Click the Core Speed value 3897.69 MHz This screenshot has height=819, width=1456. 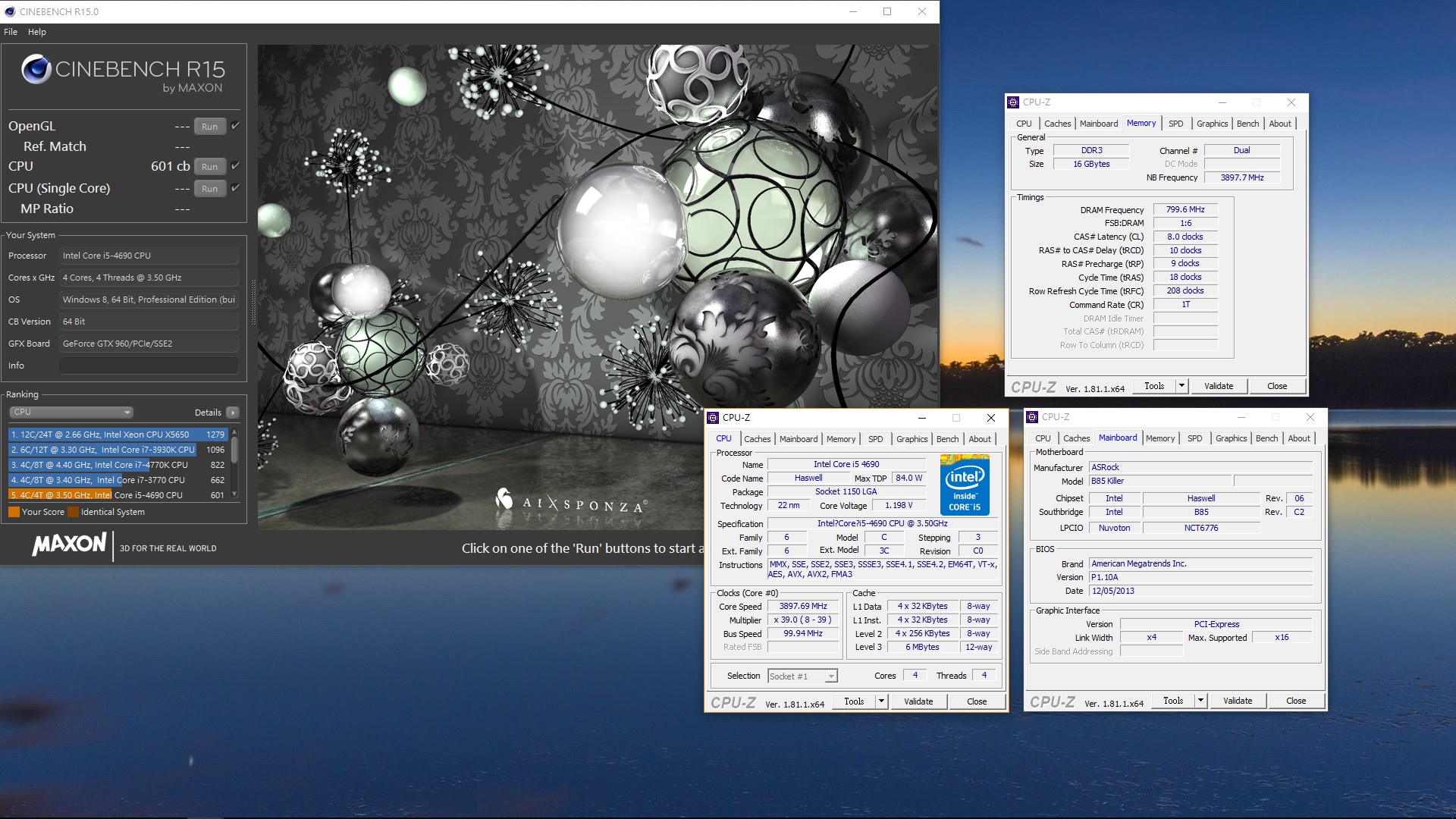click(803, 606)
